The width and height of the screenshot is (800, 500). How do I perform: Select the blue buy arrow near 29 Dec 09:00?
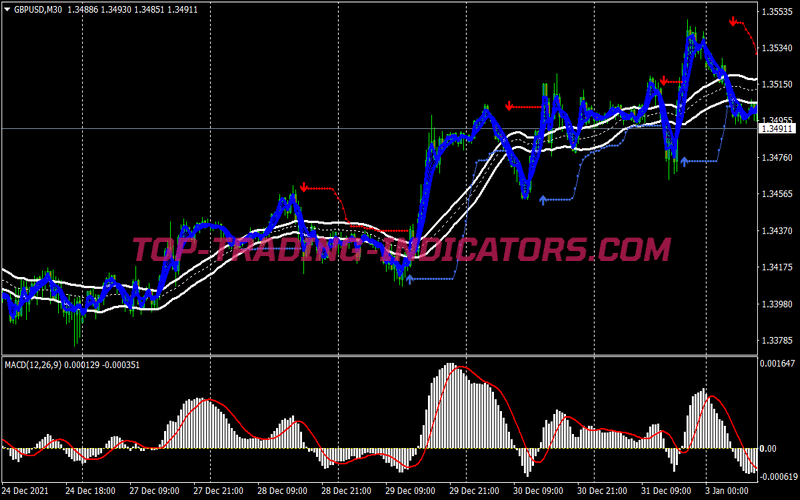[x=409, y=279]
